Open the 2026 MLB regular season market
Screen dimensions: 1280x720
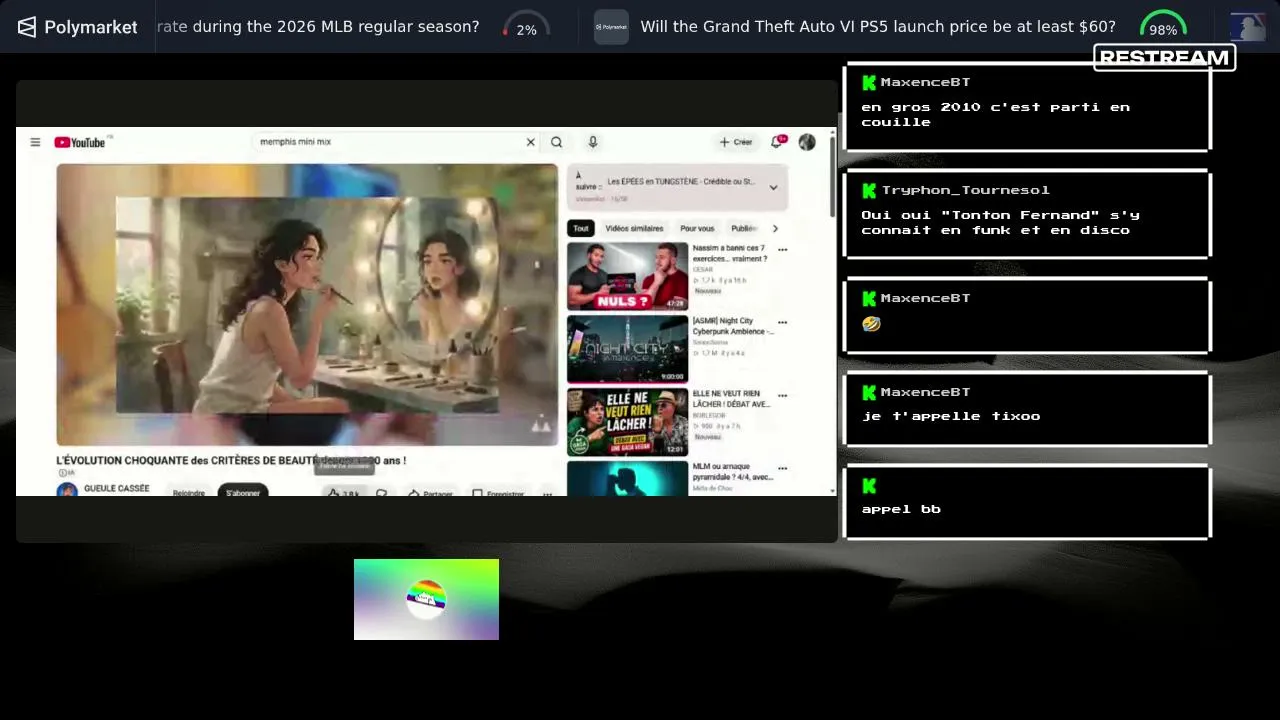click(318, 27)
